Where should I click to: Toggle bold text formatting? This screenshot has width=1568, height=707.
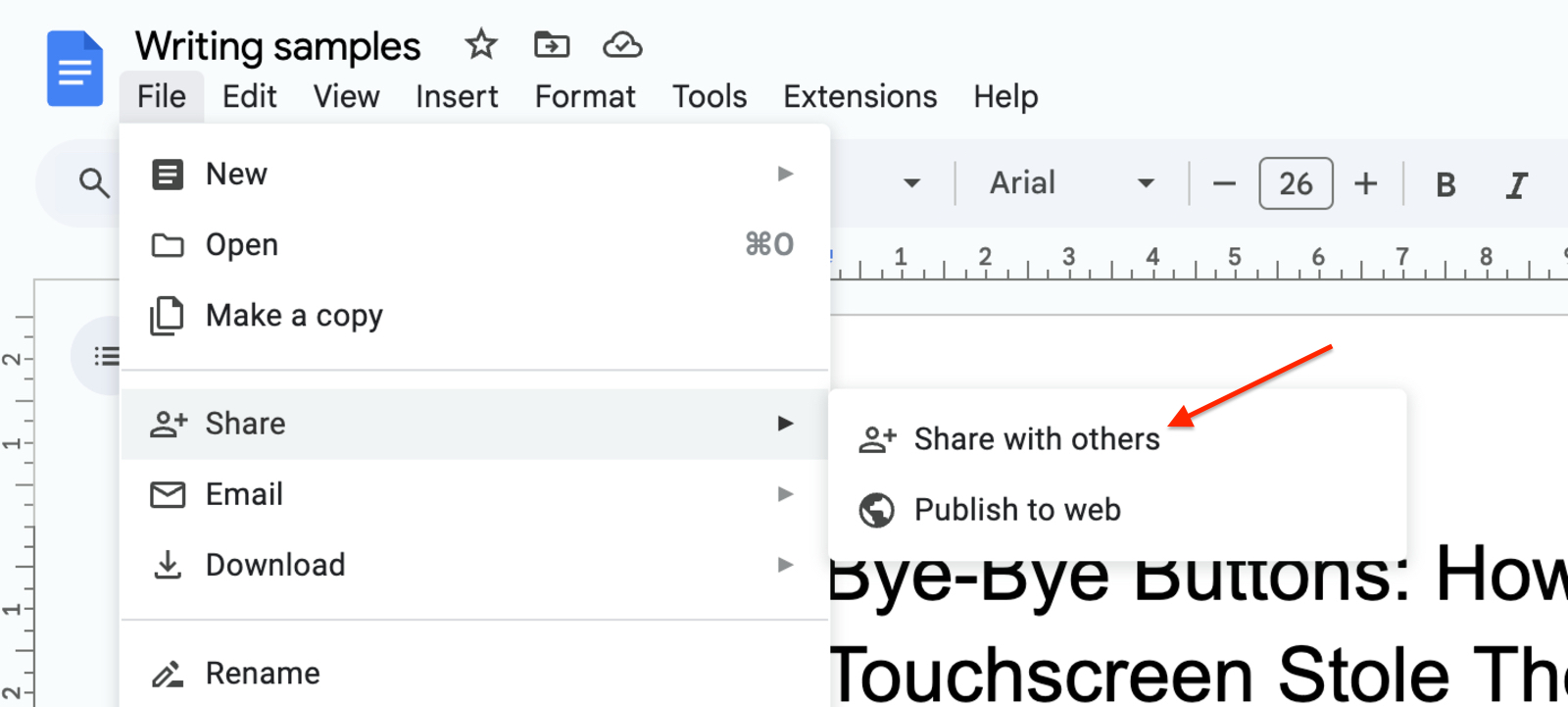pos(1444,183)
